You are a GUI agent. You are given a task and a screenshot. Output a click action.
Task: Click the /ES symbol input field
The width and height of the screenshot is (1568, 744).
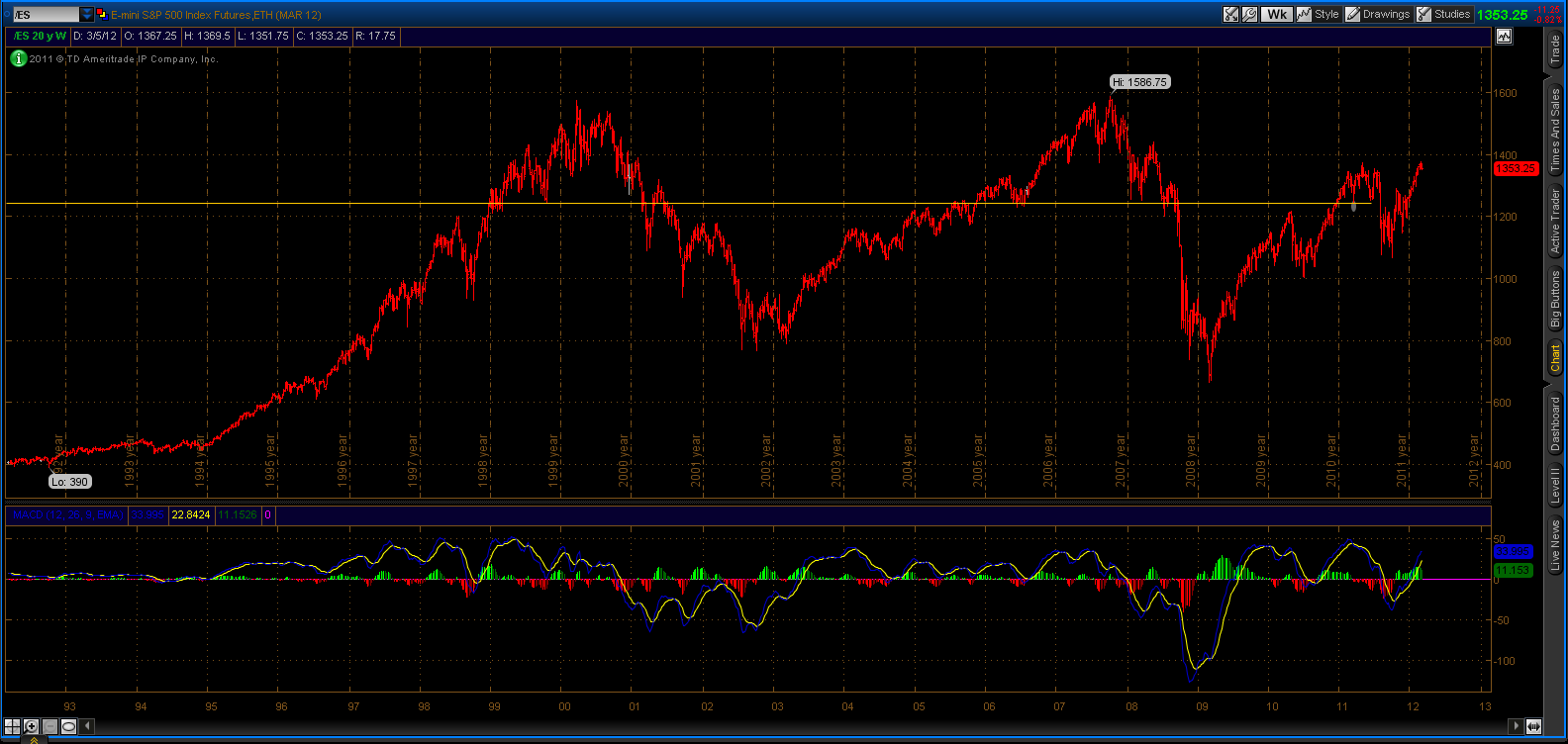click(x=44, y=14)
